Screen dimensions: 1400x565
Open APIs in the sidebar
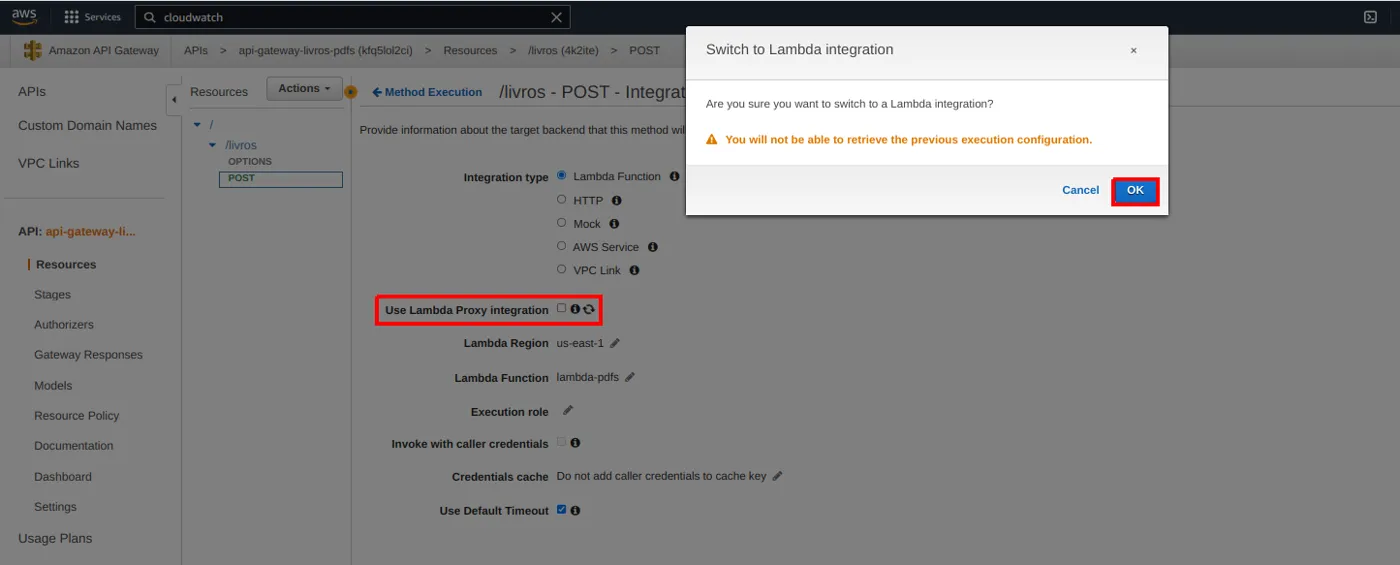(x=32, y=91)
